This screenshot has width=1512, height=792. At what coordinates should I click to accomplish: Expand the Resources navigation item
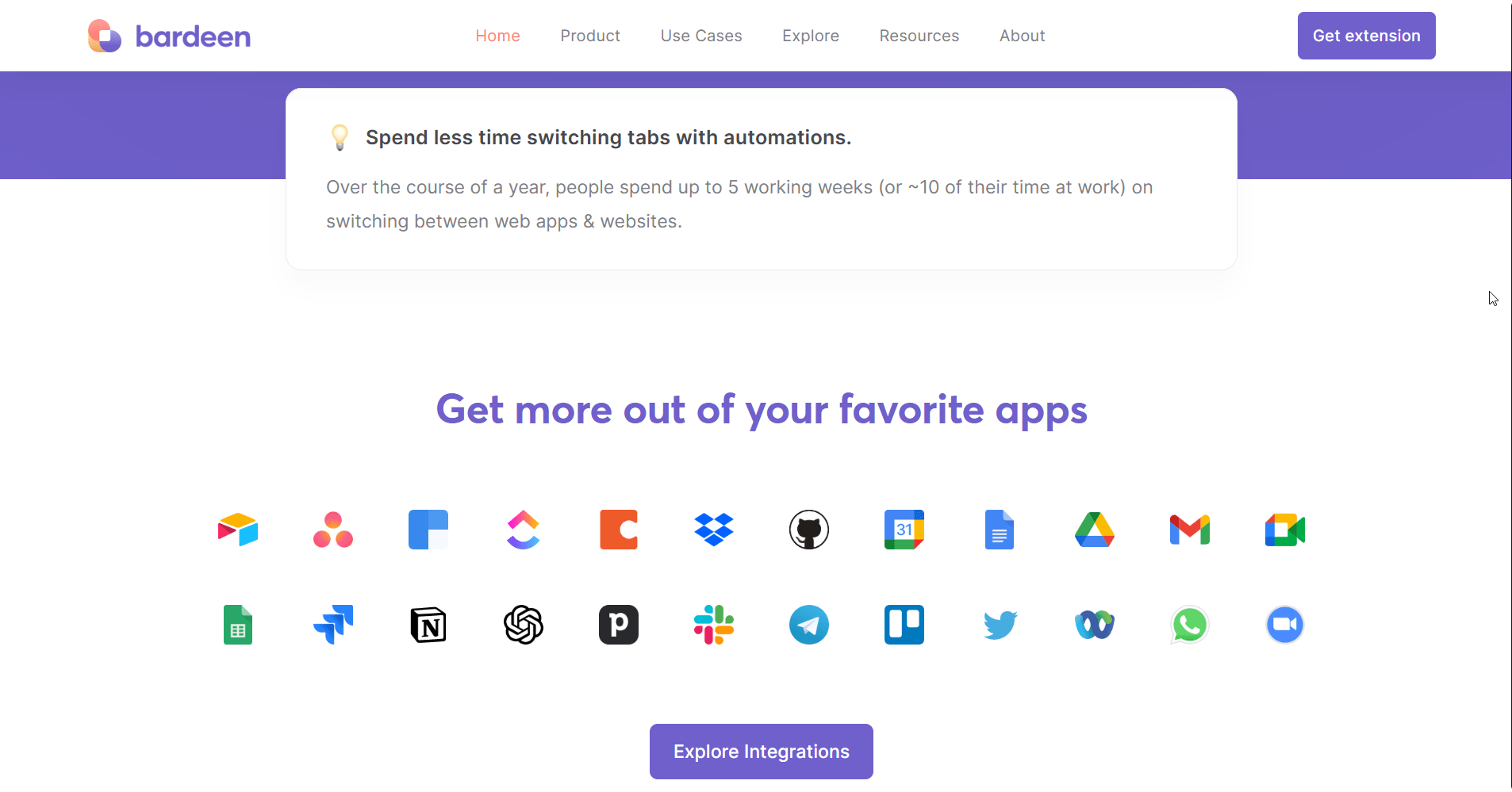919,36
